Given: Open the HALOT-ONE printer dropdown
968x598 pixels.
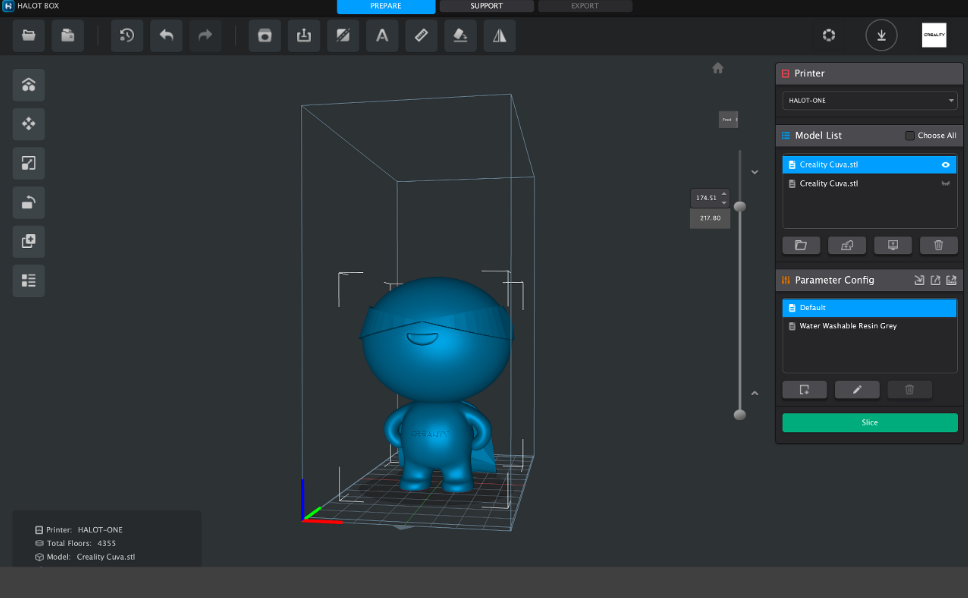Looking at the screenshot, I should (868, 100).
